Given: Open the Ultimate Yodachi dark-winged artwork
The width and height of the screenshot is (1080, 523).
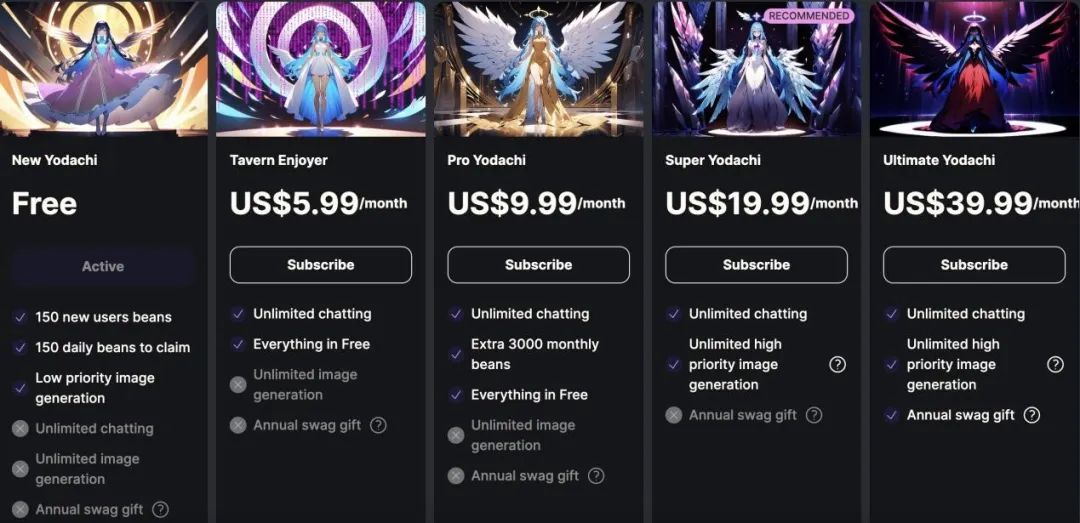Looking at the screenshot, I should coord(974,68).
